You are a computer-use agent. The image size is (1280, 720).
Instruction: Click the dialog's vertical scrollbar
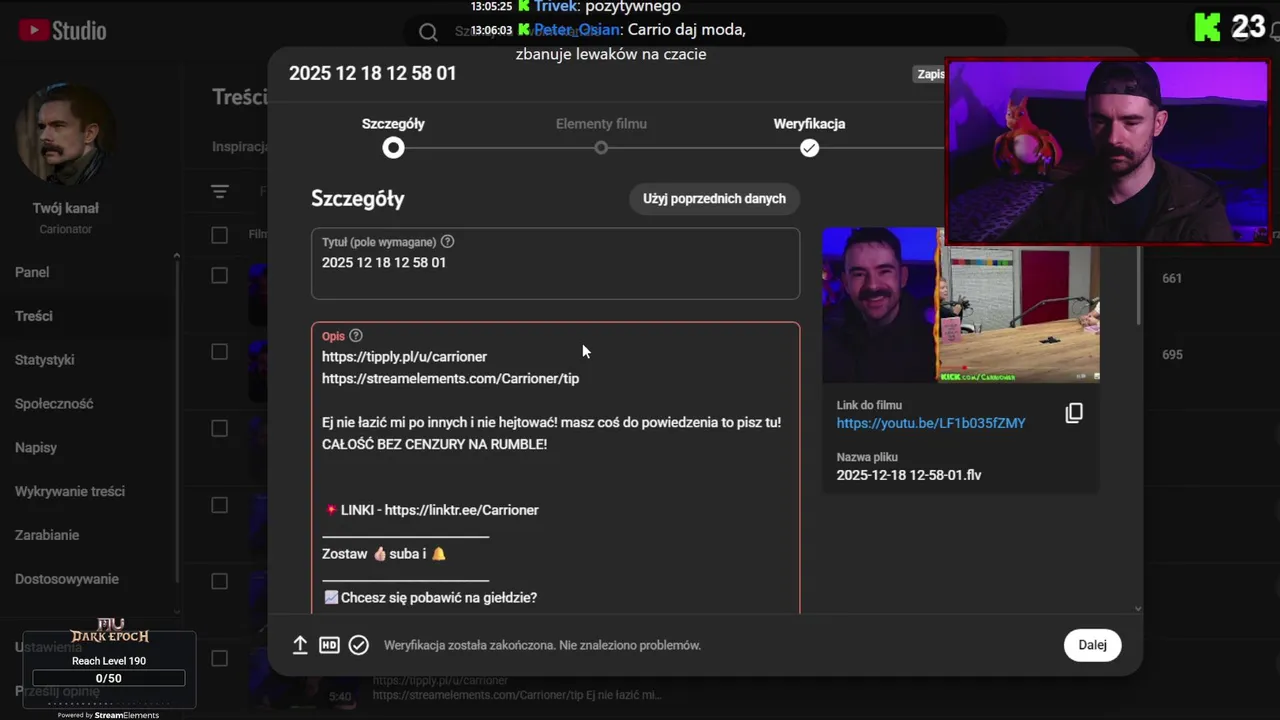[1140, 285]
